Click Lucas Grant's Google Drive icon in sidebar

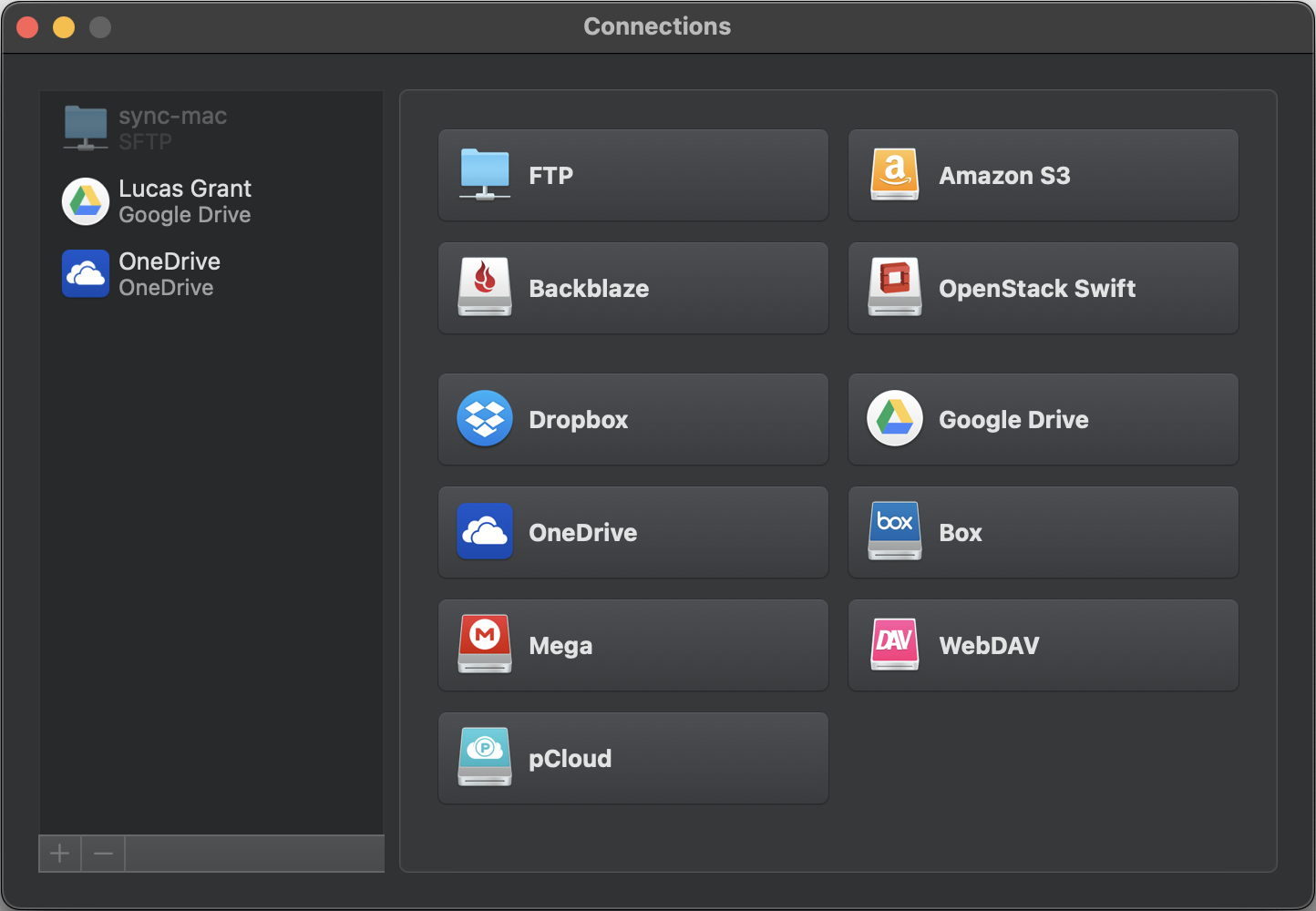pos(86,201)
